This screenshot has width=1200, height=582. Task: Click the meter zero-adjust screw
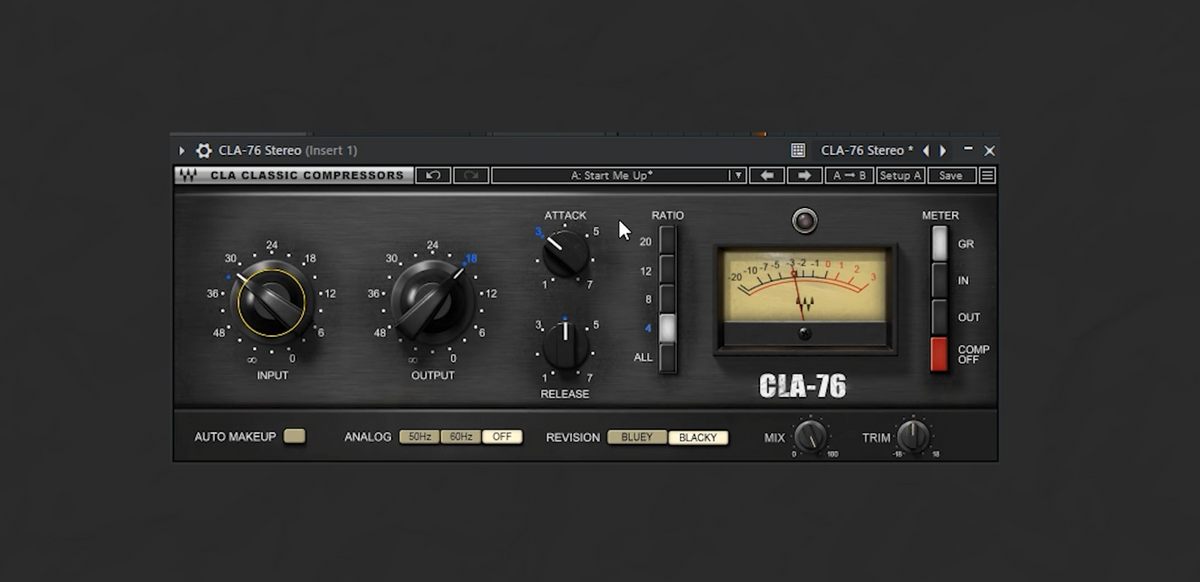(x=805, y=333)
